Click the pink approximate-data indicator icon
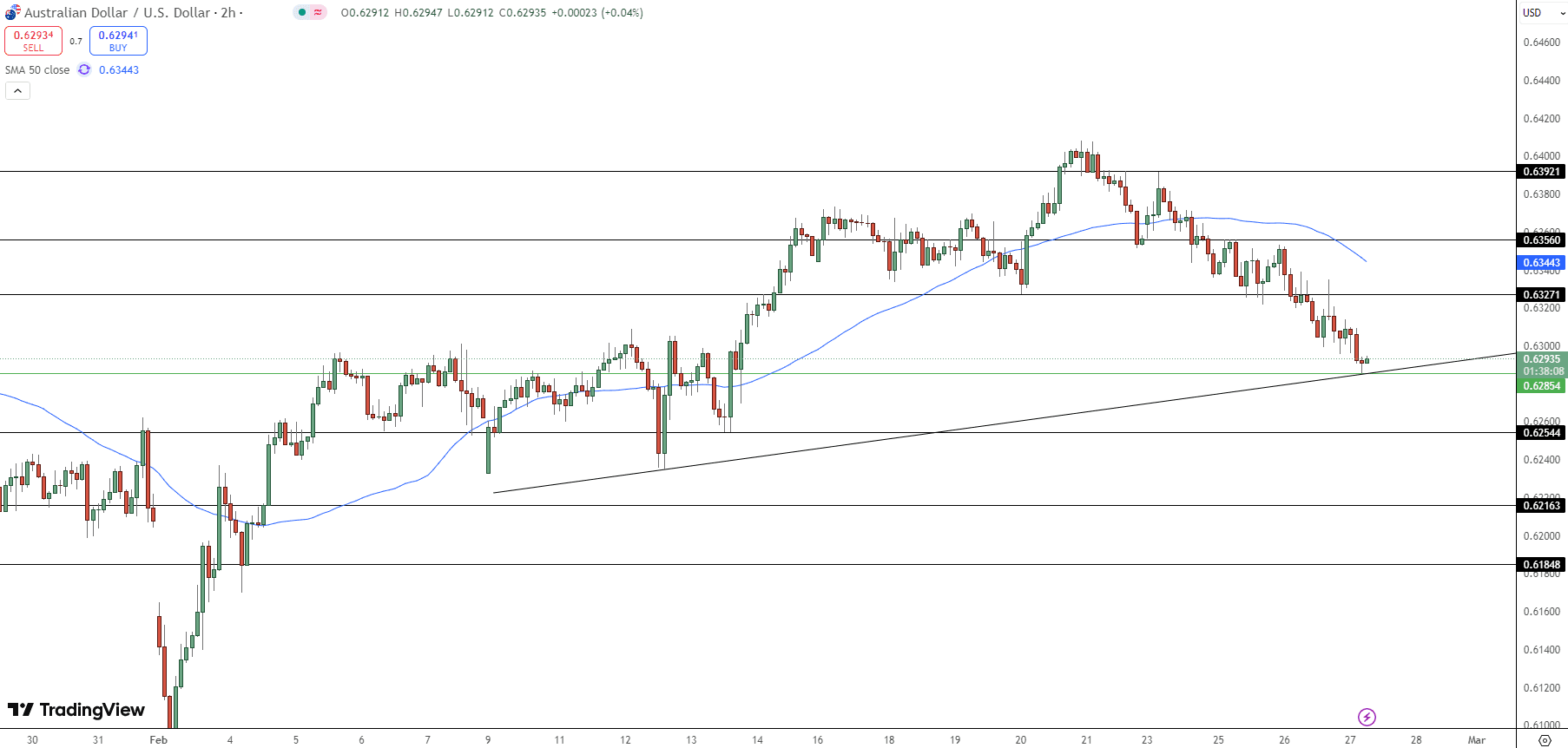Viewport: 1568px width, 748px height. point(318,12)
